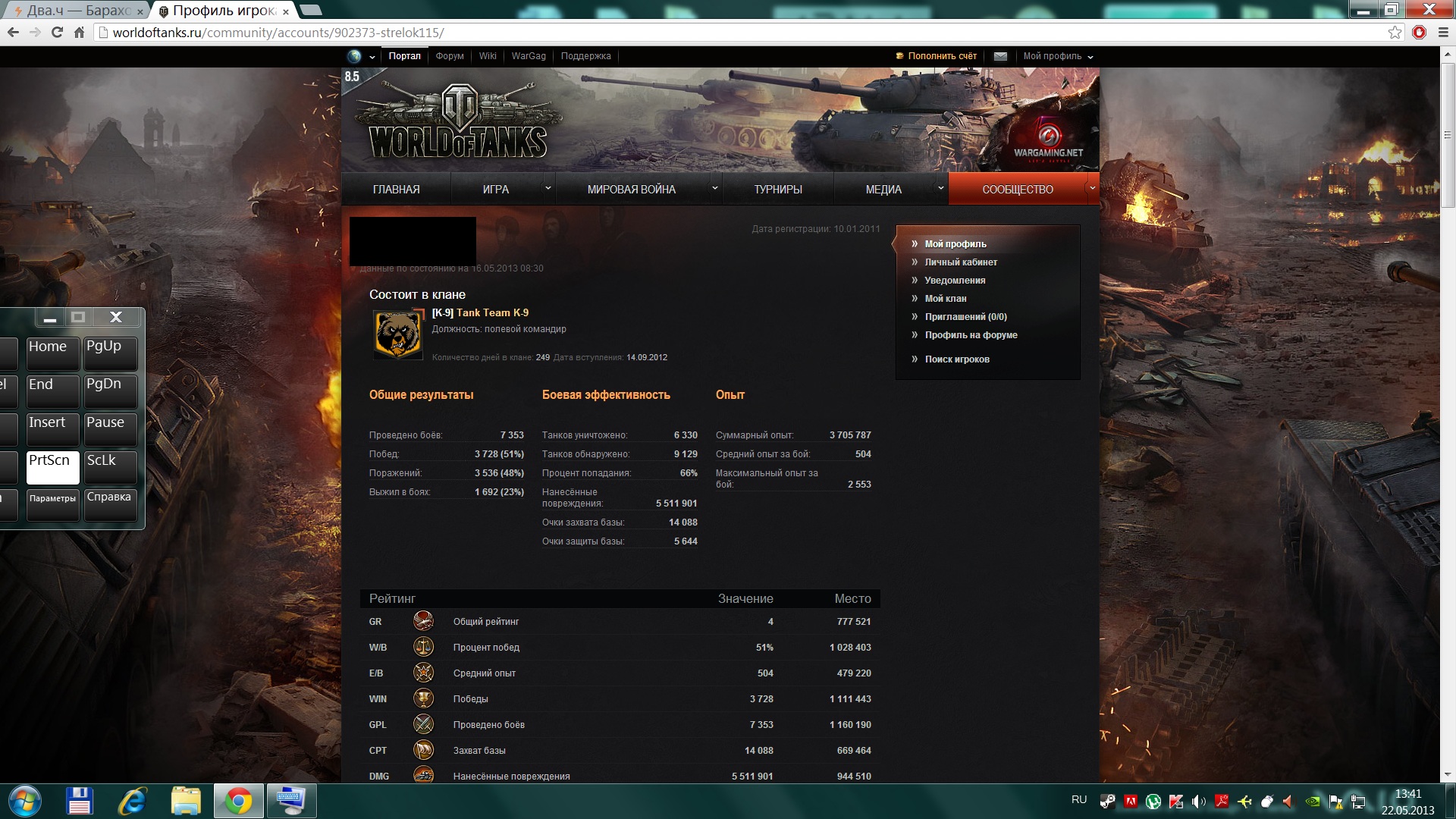Image resolution: width=1456 pixels, height=819 pixels.
Task: Open the ГЛАВНАЯ navigation tab
Action: point(396,190)
